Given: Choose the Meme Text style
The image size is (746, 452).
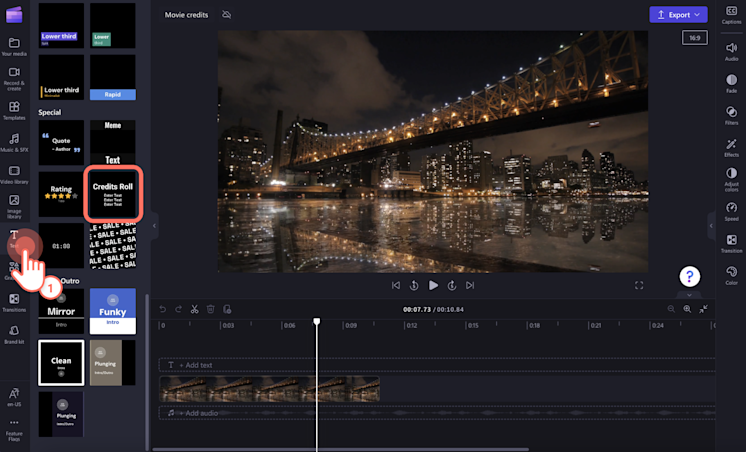Looking at the screenshot, I should click(x=113, y=142).
